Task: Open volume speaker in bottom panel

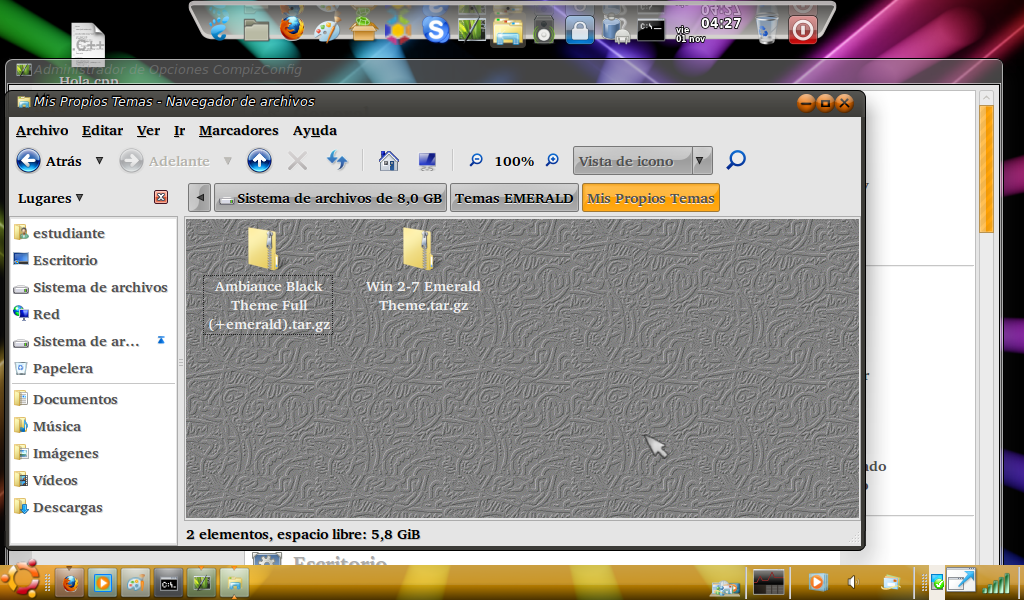Action: [852, 582]
